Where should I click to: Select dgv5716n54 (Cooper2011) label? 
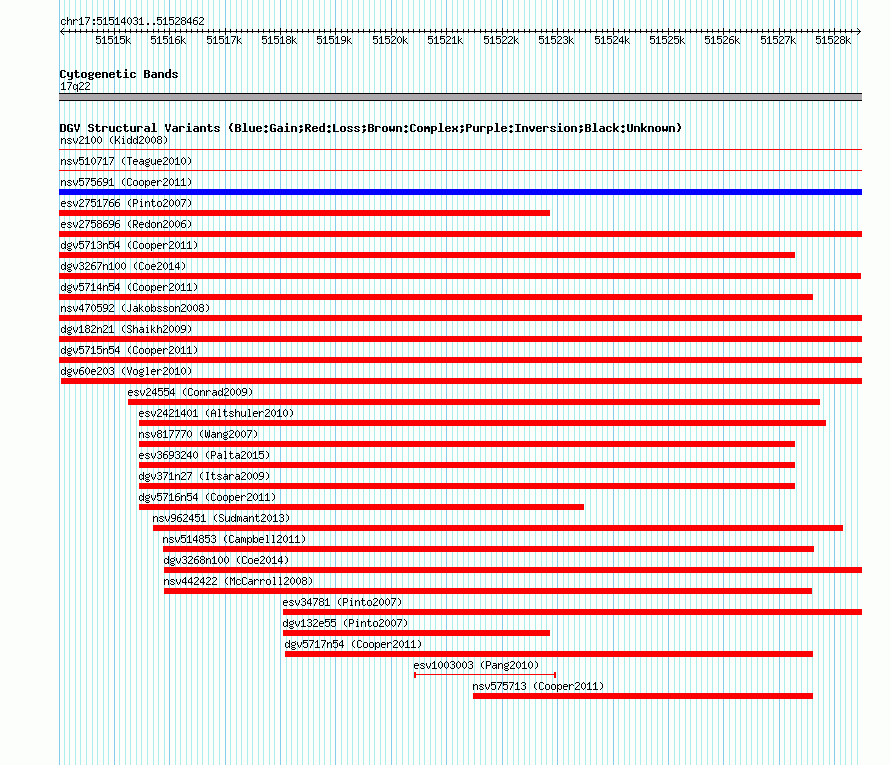tap(207, 497)
